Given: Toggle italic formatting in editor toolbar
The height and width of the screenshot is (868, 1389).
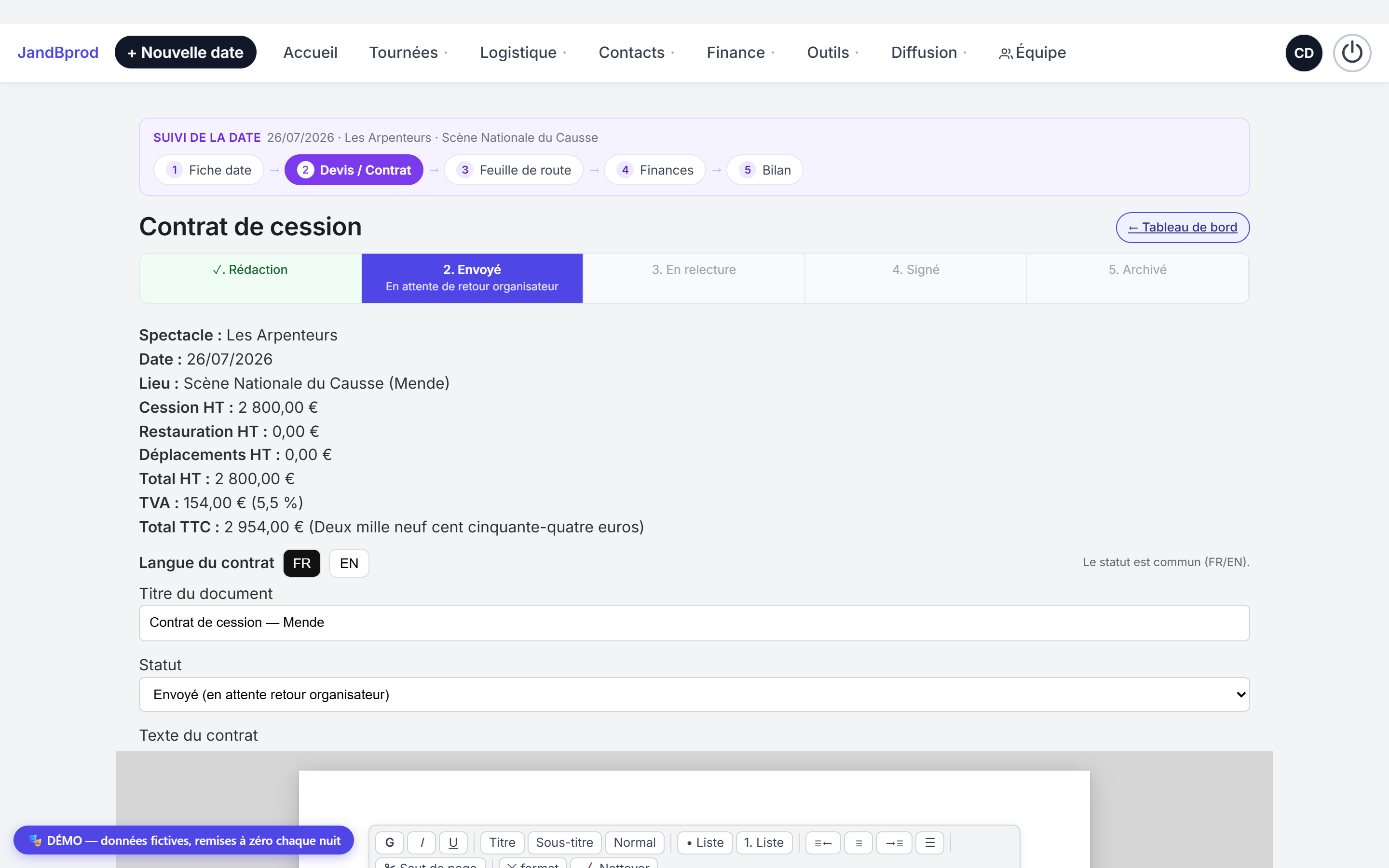Looking at the screenshot, I should pos(422,842).
